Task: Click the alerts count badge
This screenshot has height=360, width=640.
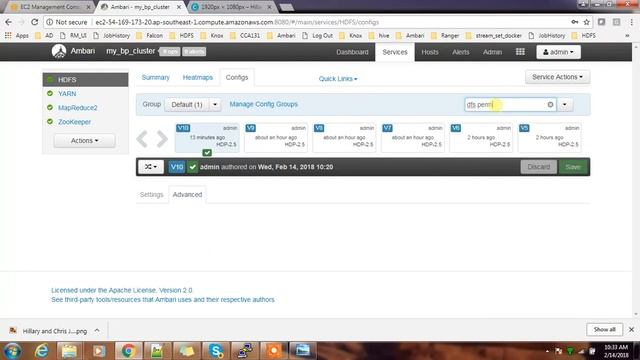Action: pos(194,52)
